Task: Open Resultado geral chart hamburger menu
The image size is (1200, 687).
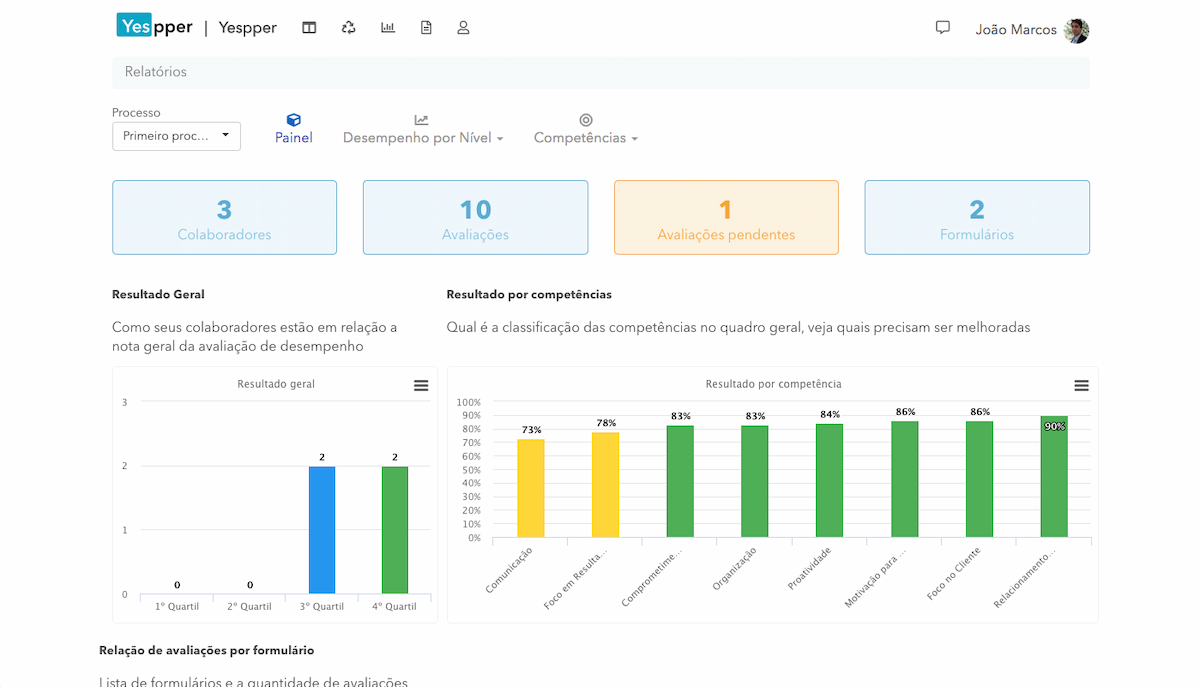Action: coord(421,386)
